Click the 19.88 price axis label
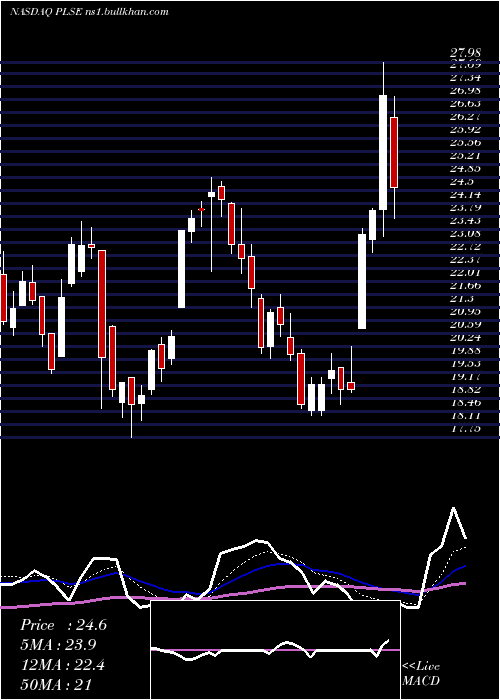500x700 pixels. (x=465, y=350)
